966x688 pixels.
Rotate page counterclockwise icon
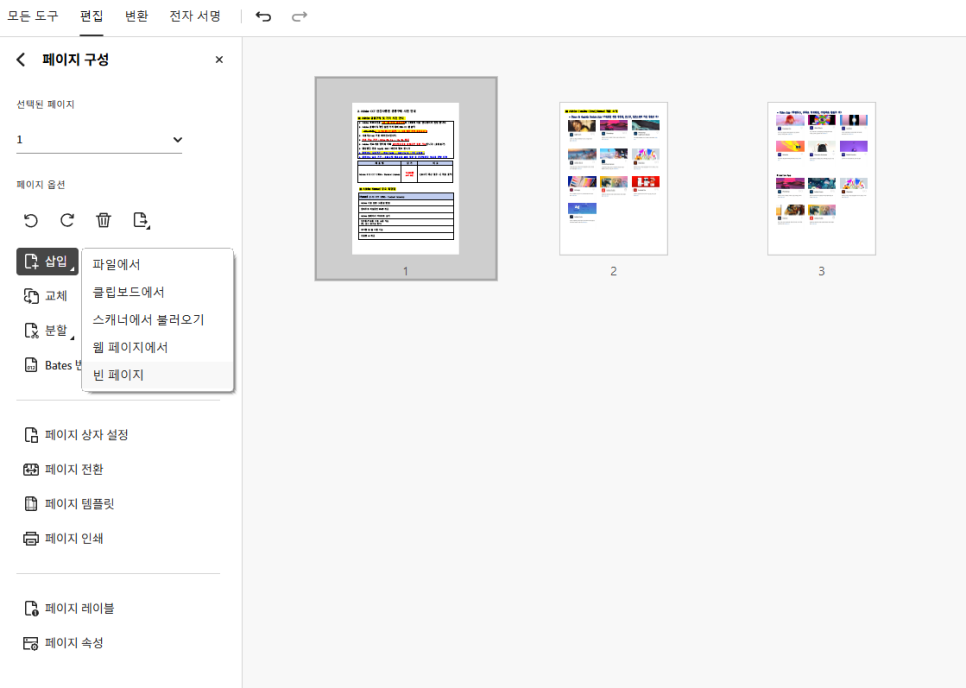coord(31,220)
